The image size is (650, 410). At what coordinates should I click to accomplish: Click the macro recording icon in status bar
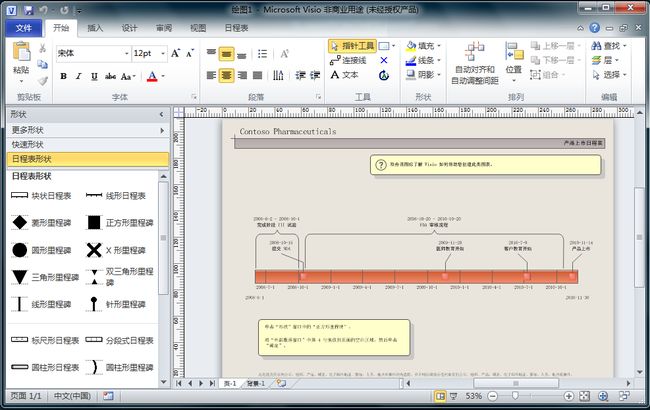pyautogui.click(x=108, y=396)
